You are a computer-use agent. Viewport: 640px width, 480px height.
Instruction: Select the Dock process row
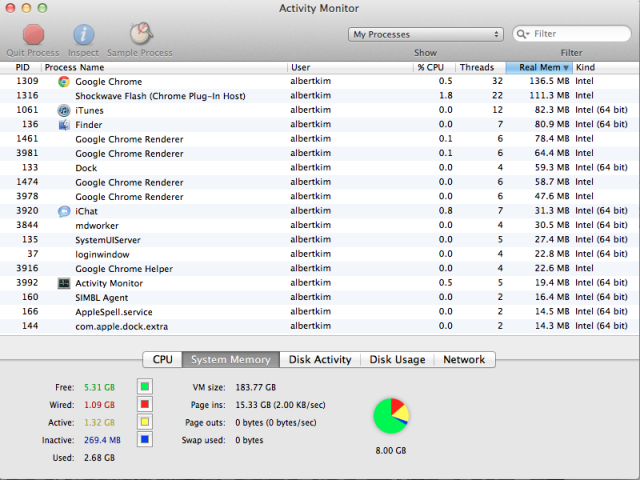click(320, 168)
